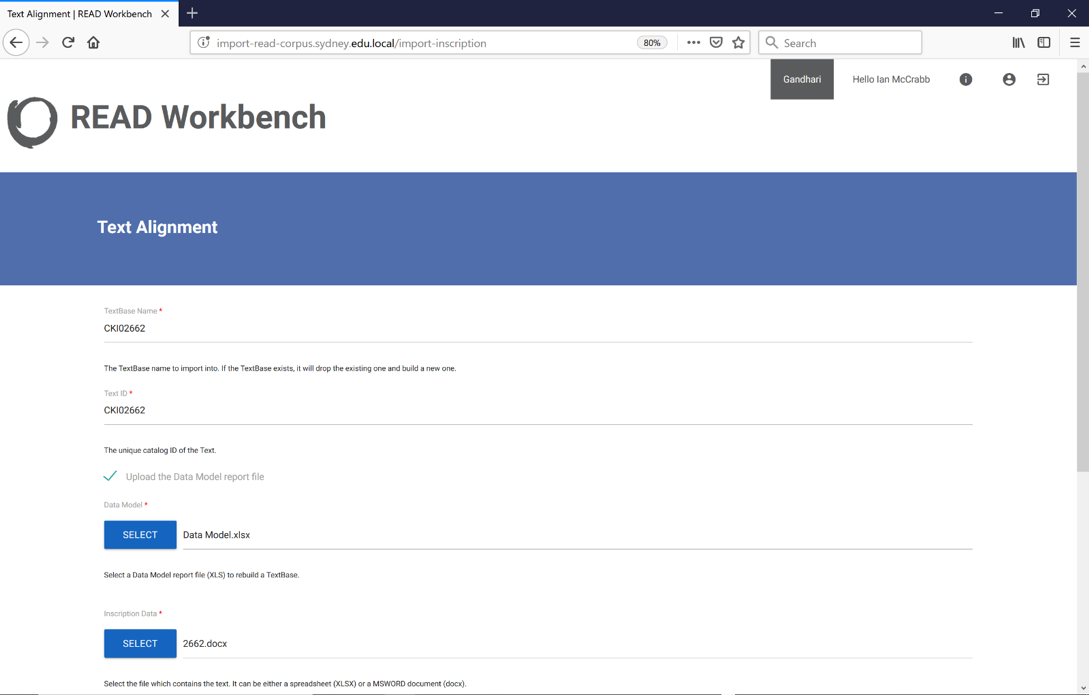Click the TextBase Name input field

(x=538, y=328)
